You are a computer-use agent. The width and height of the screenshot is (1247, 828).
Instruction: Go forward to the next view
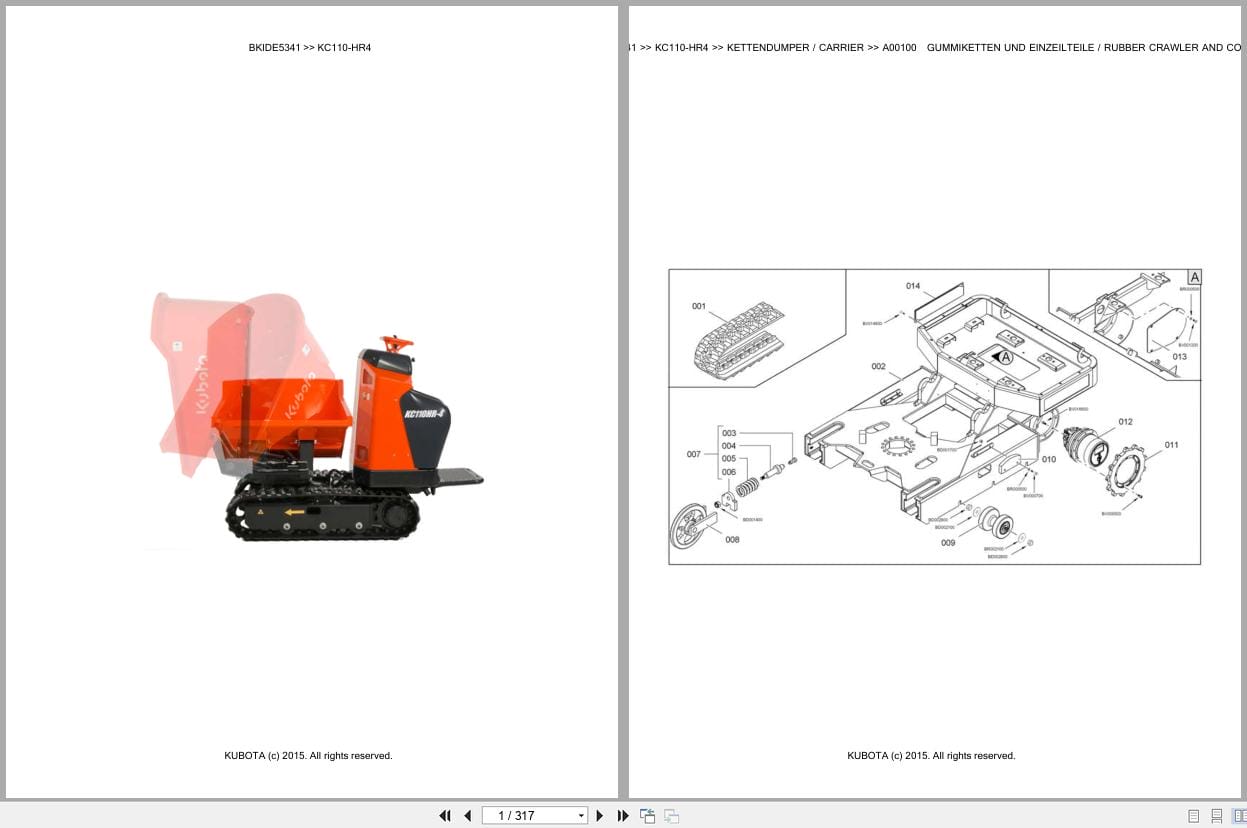[671, 816]
